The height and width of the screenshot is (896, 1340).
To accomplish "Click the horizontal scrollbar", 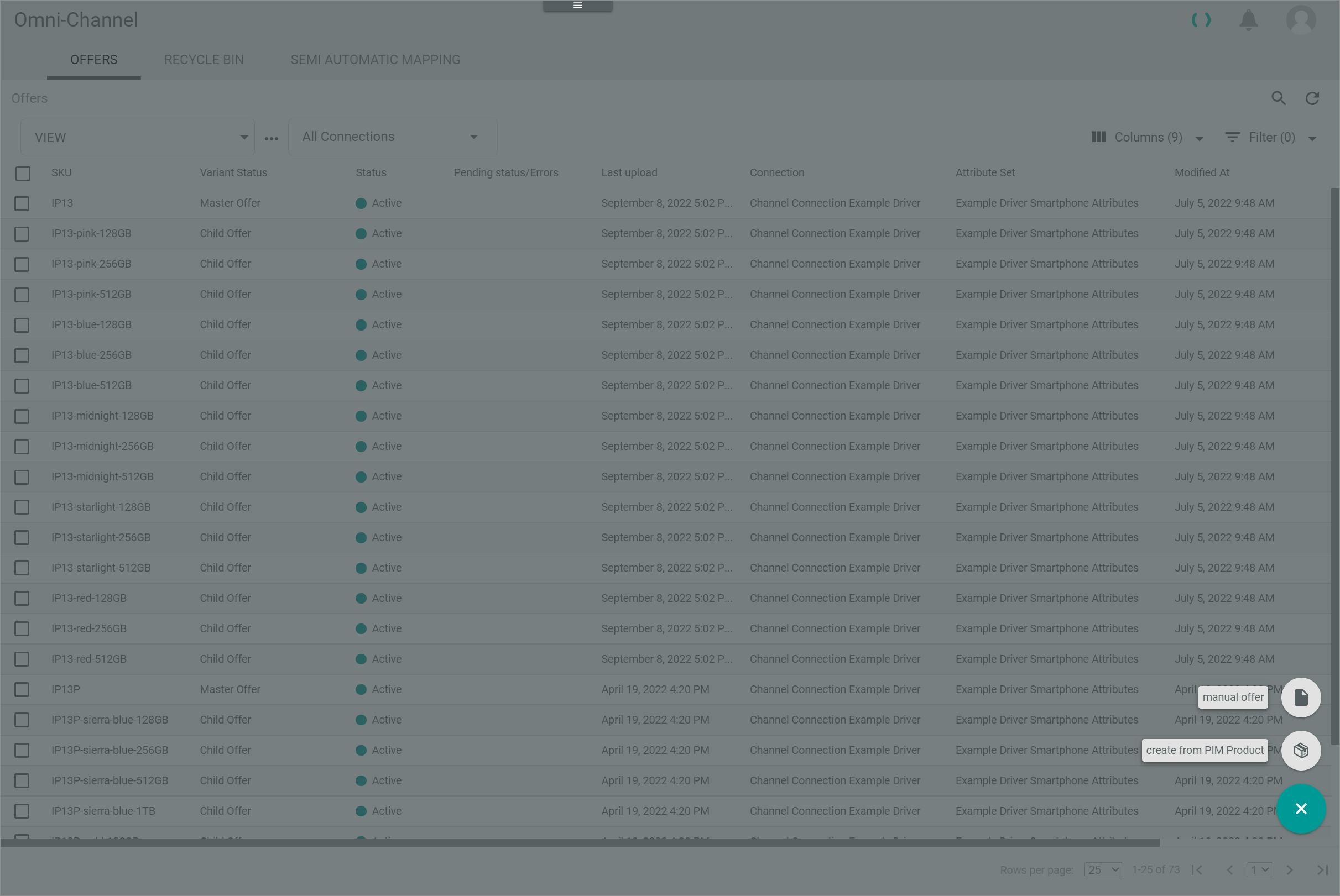I will (x=580, y=842).
